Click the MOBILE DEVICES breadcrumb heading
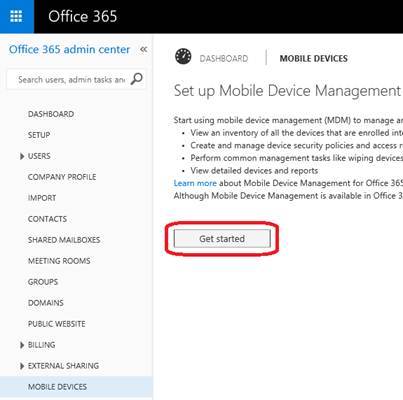Image resolution: width=403 pixels, height=400 pixels. pos(314,59)
